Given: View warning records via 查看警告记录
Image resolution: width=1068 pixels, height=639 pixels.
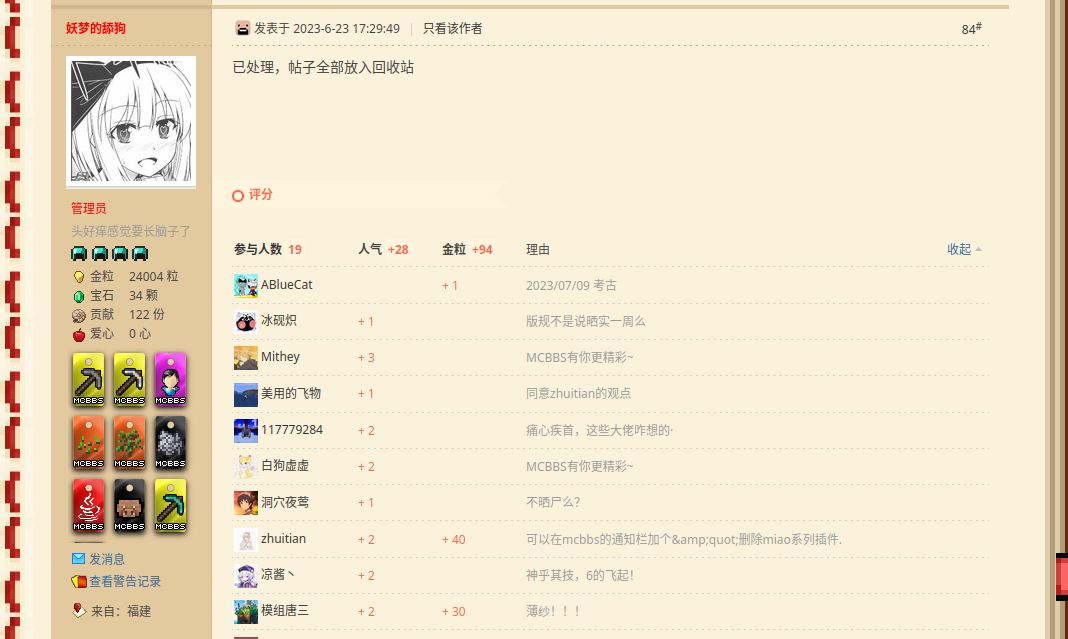Looking at the screenshot, I should pyautogui.click(x=125, y=581).
